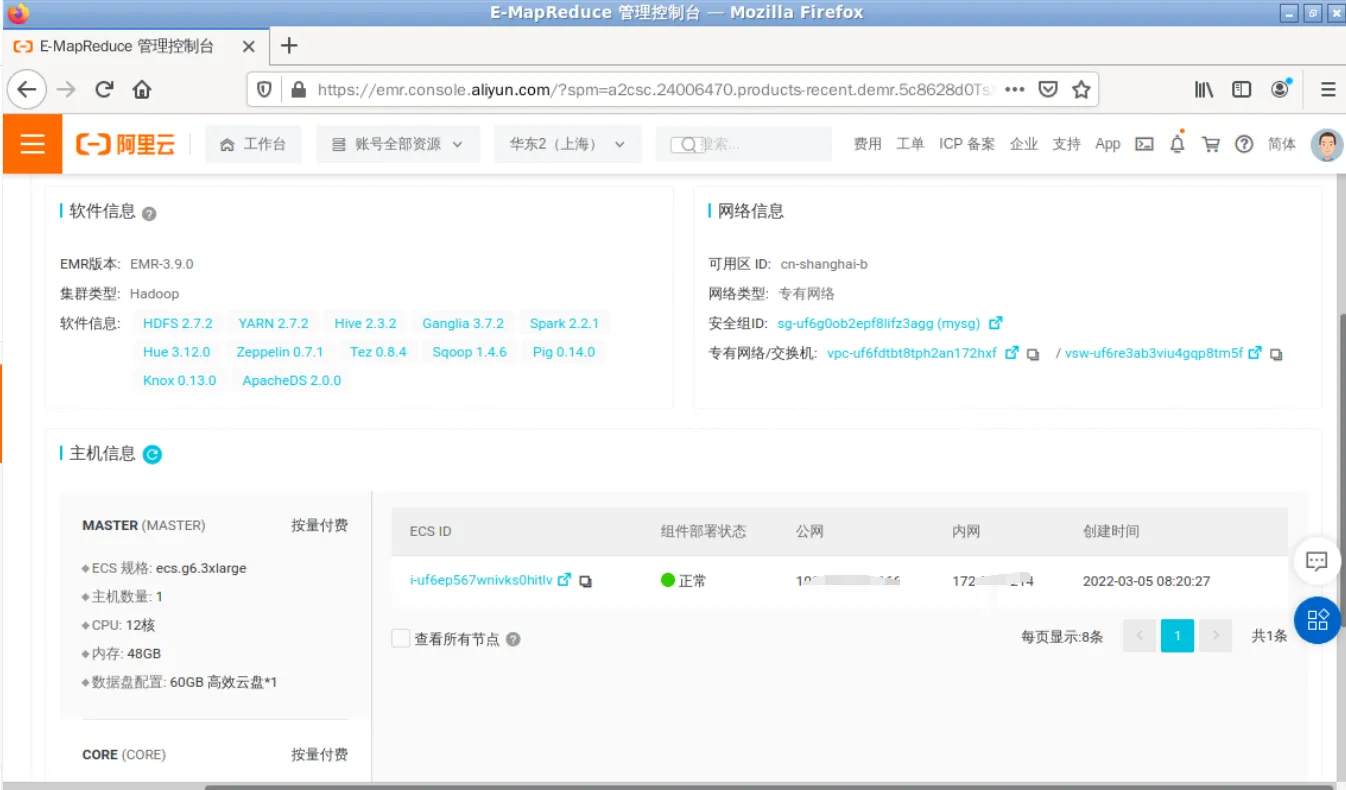Open the vpc-uf6fdtbt8tph2an172hxf link
1346x790 pixels.
(912, 352)
